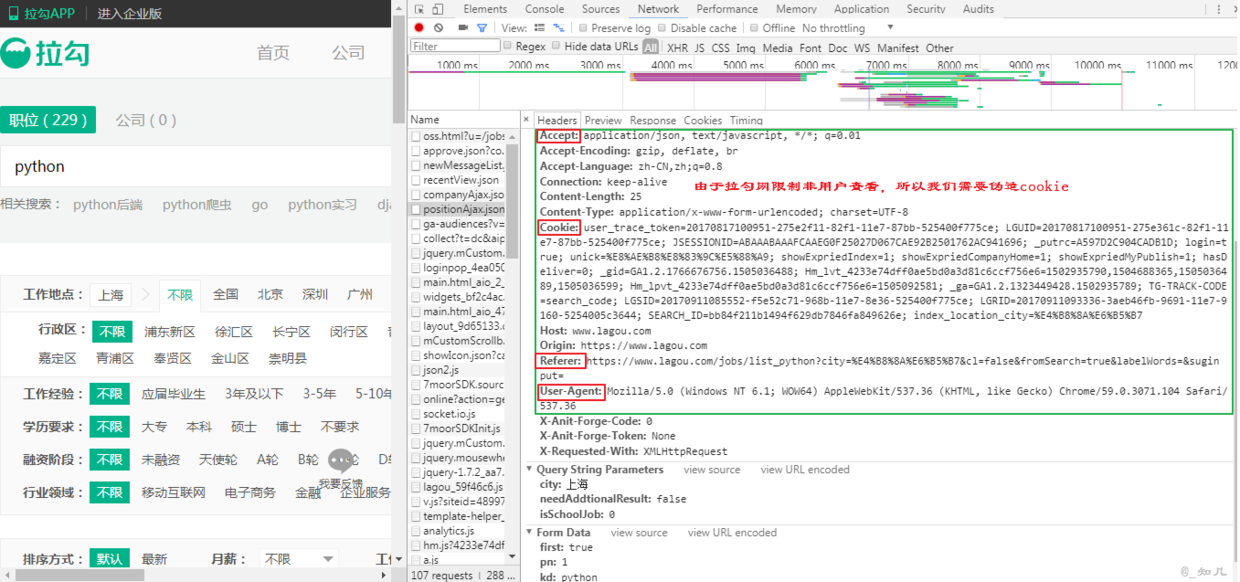Switch to the Performance tab
The height and width of the screenshot is (582, 1240).
tap(727, 9)
